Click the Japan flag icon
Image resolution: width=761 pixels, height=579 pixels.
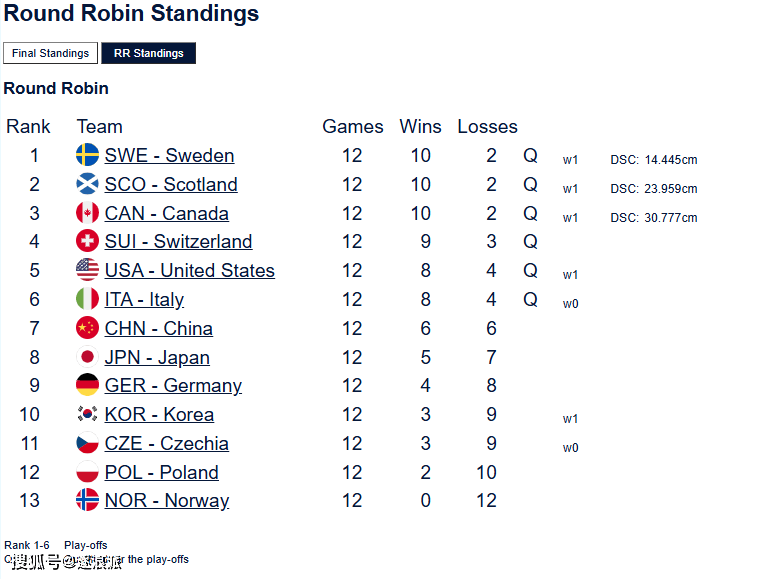(x=87, y=357)
